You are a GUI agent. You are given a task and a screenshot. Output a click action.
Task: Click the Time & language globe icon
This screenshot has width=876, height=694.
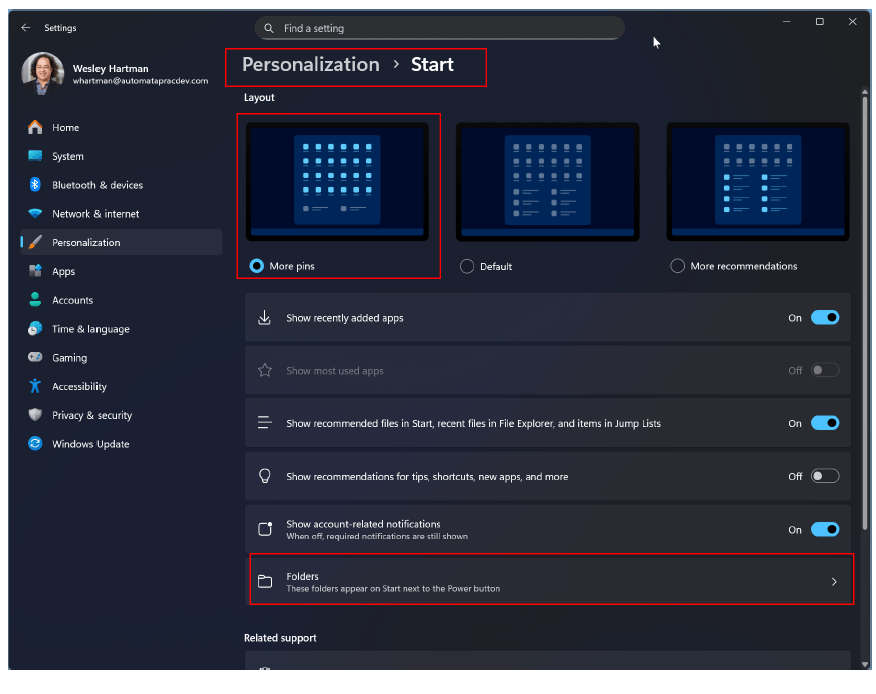(x=35, y=329)
